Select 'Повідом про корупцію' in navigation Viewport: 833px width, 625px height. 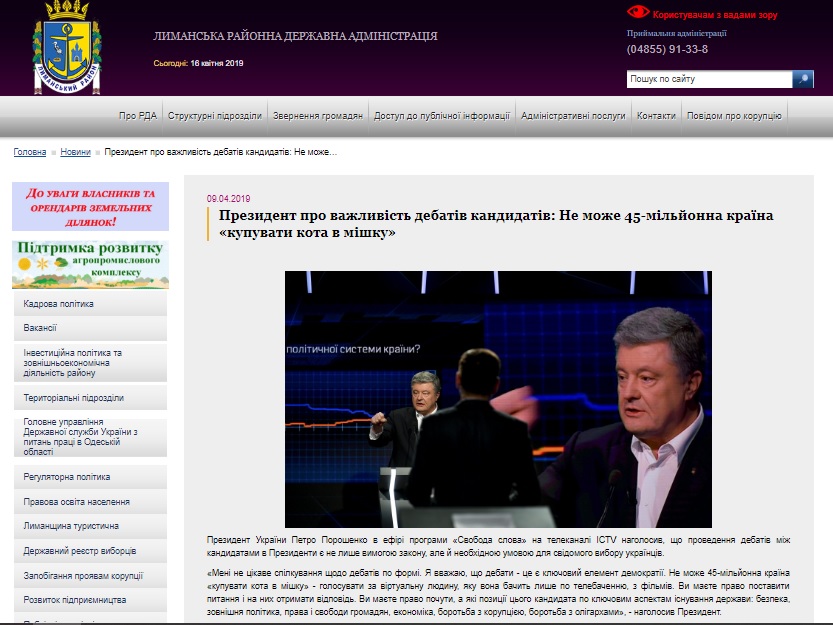coord(735,116)
